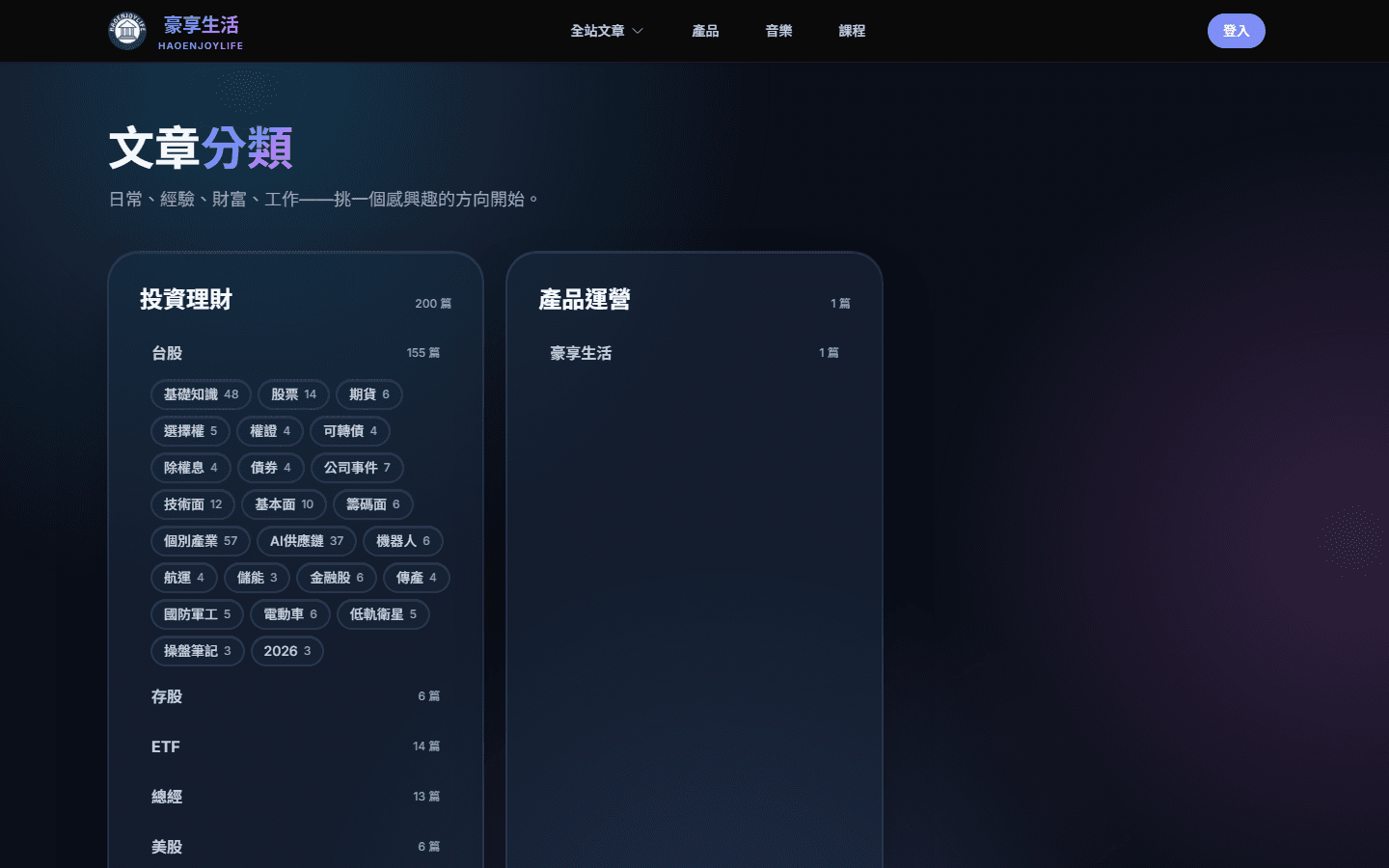
Task: Open the 2026 tag
Action: [x=287, y=651]
